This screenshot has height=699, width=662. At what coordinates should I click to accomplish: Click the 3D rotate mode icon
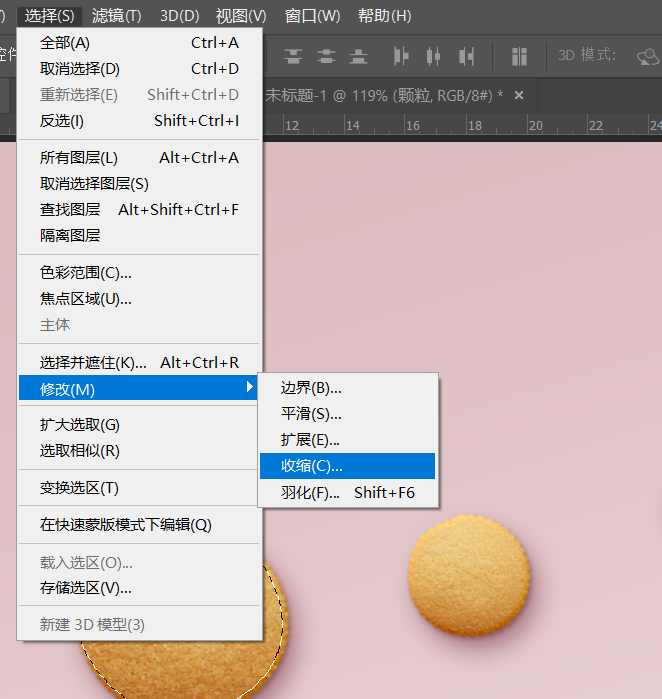[648, 57]
